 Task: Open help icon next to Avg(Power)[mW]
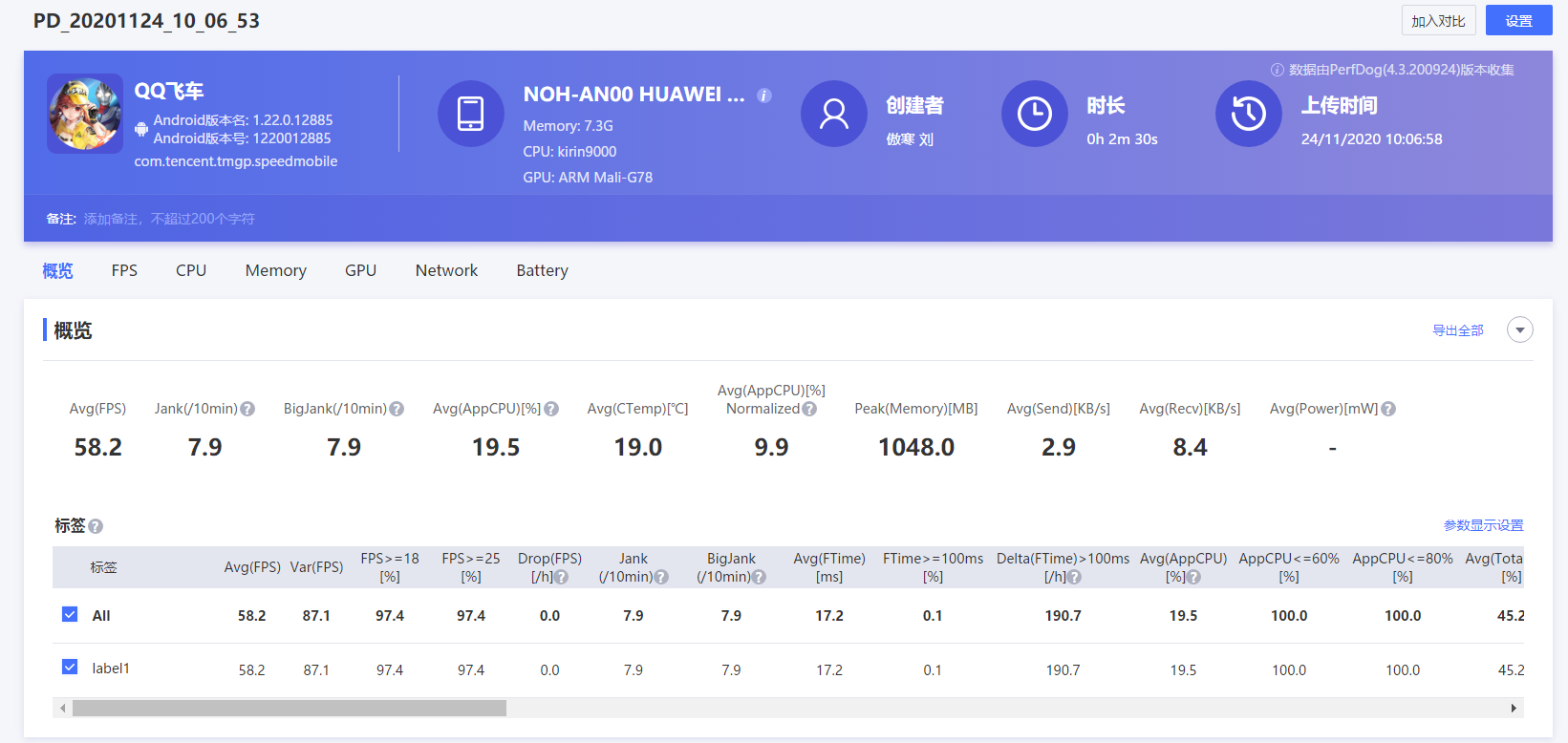[1388, 409]
